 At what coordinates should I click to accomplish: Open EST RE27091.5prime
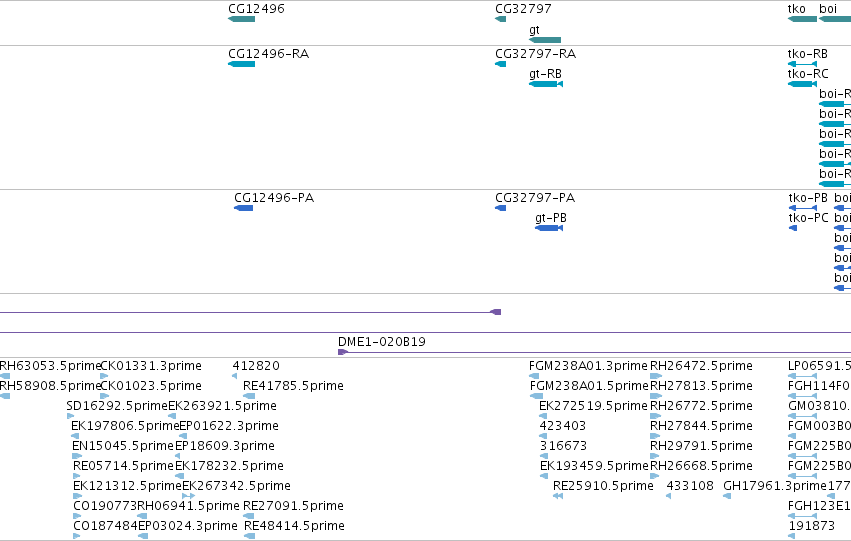(x=293, y=506)
